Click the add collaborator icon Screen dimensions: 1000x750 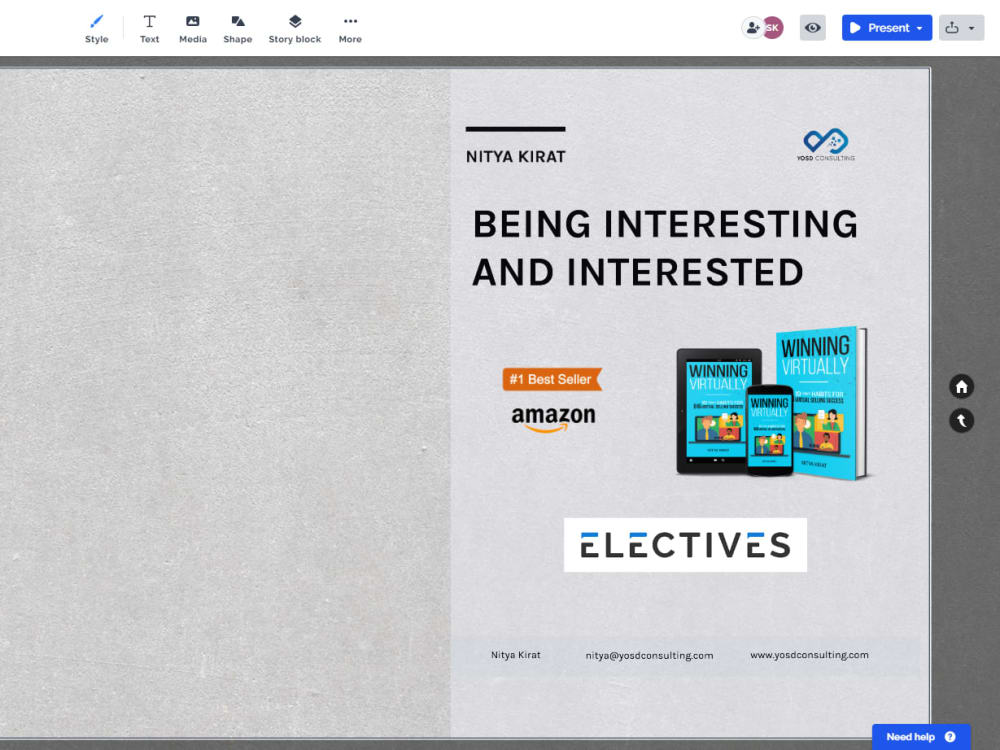click(753, 27)
